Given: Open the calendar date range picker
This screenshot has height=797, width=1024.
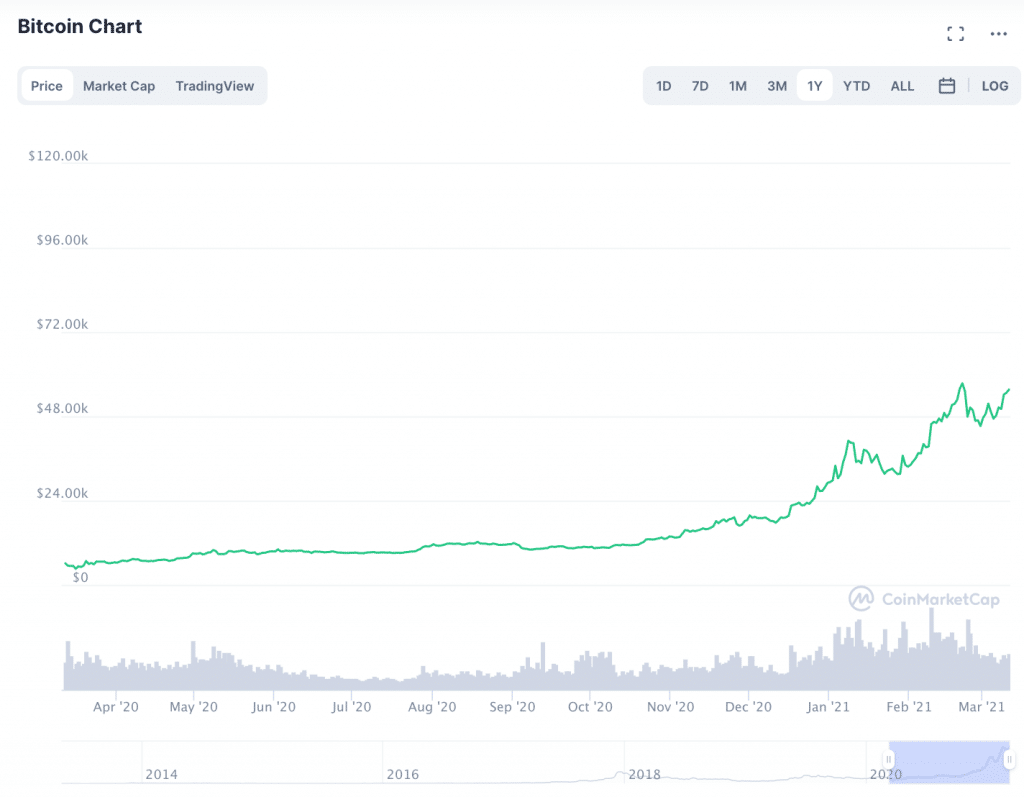Looking at the screenshot, I should coord(947,86).
